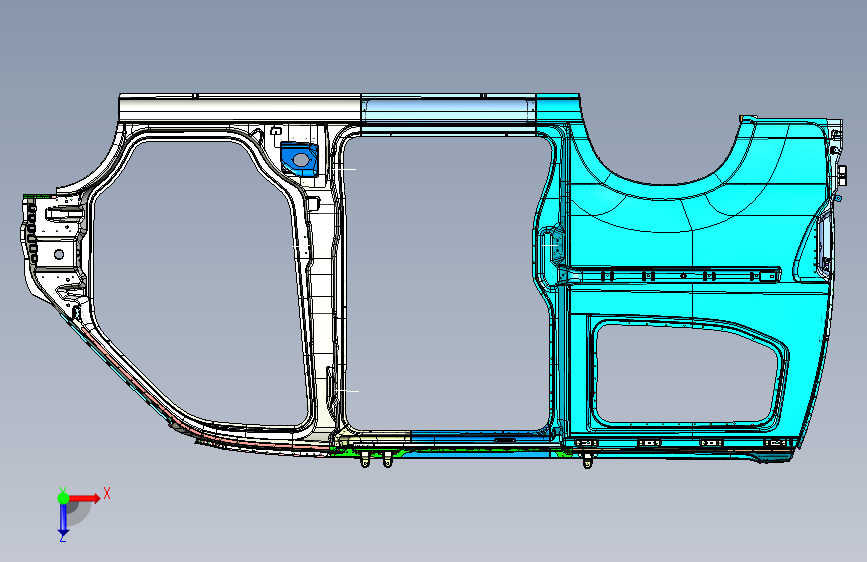
Task: Click the blue Z label of the triad
Action: 63,538
